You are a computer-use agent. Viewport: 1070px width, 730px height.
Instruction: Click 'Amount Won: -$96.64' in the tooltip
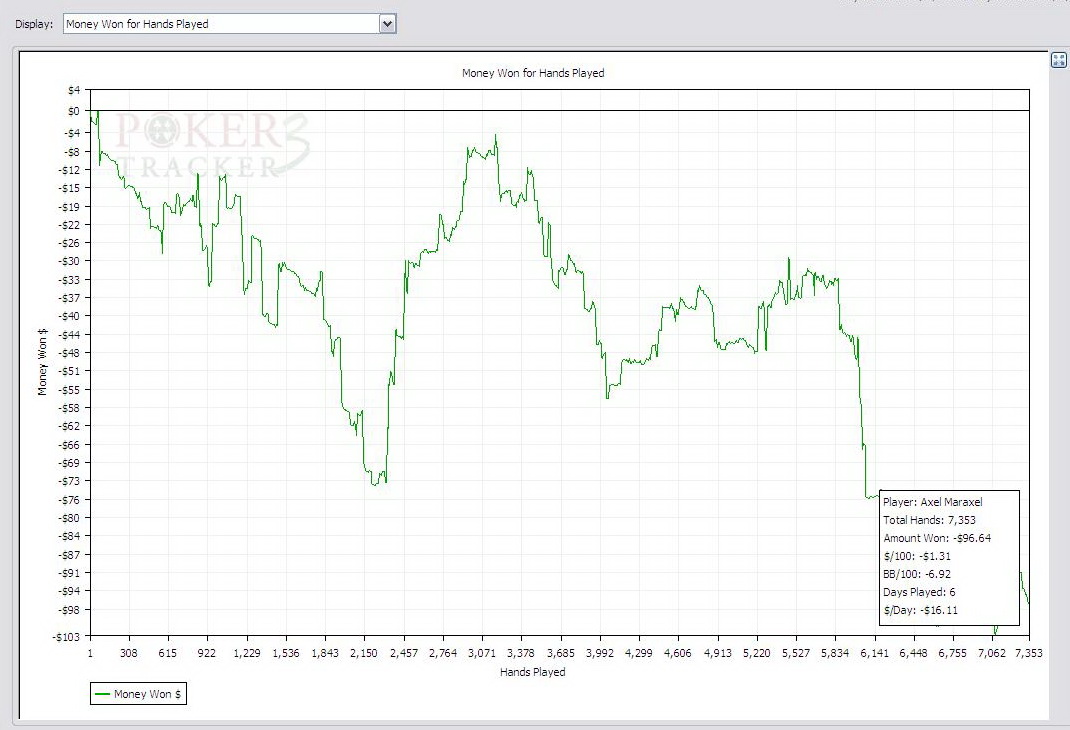coord(936,538)
